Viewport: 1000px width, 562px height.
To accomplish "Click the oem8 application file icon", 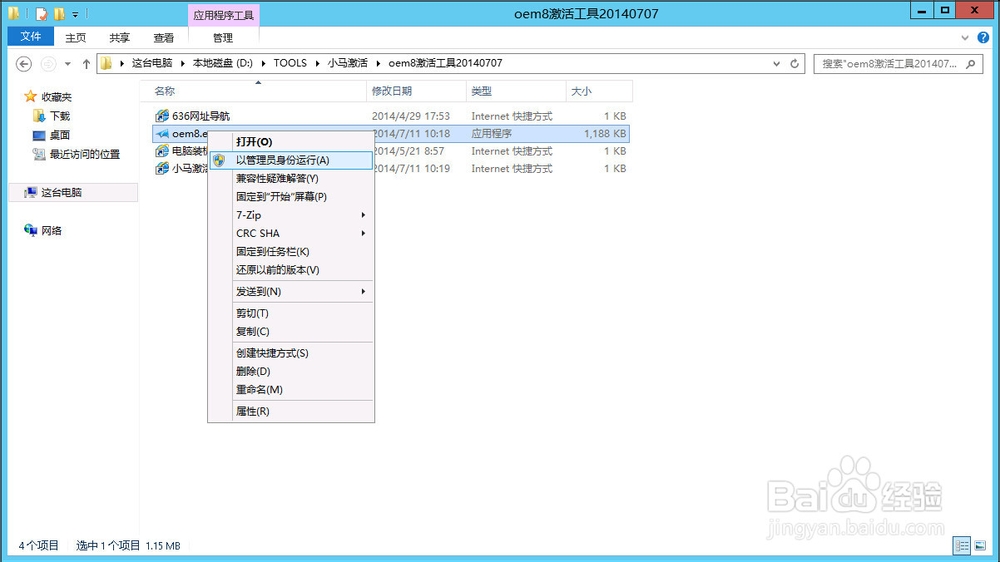I will tap(162, 134).
